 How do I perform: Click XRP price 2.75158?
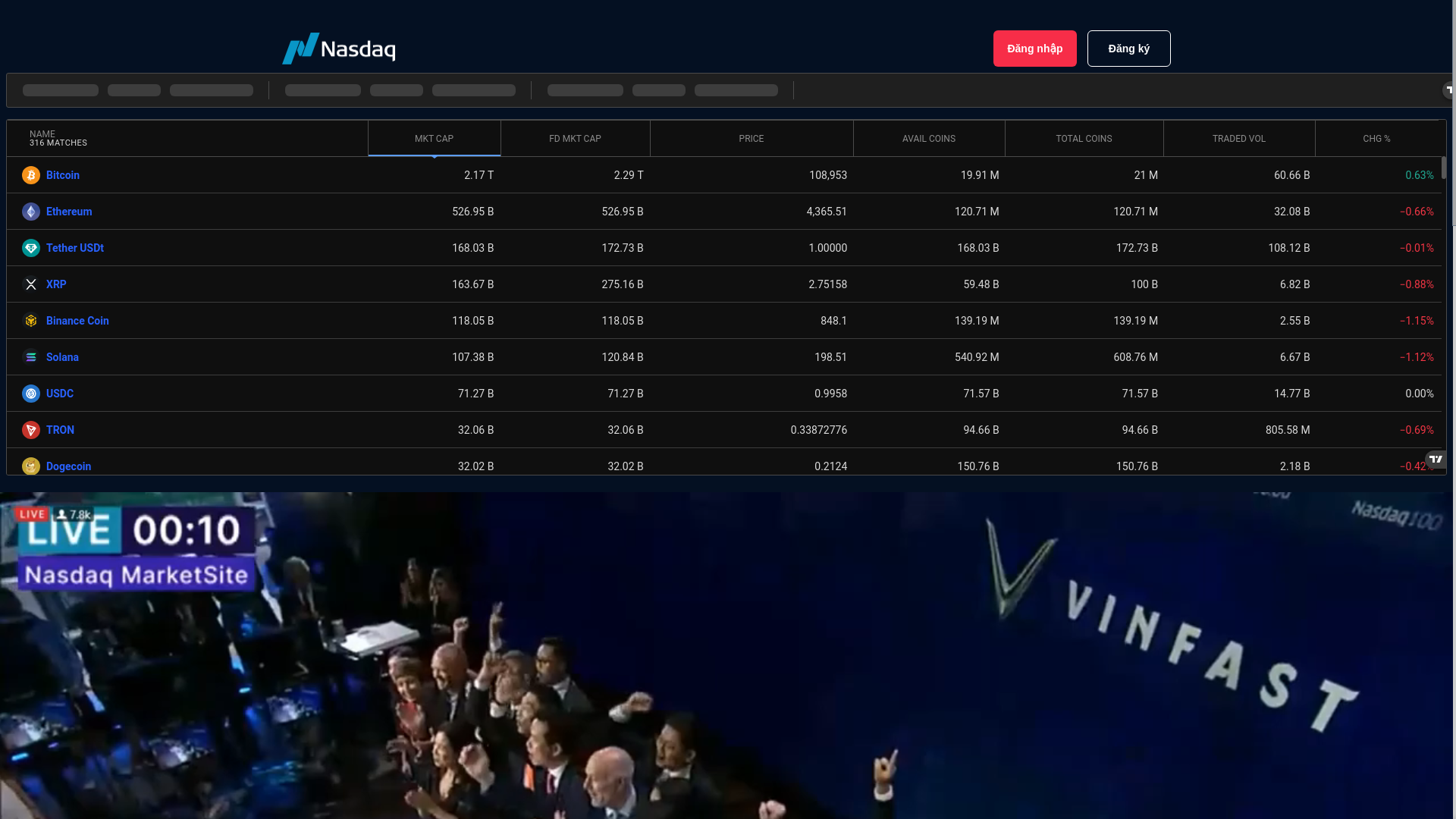tap(828, 284)
